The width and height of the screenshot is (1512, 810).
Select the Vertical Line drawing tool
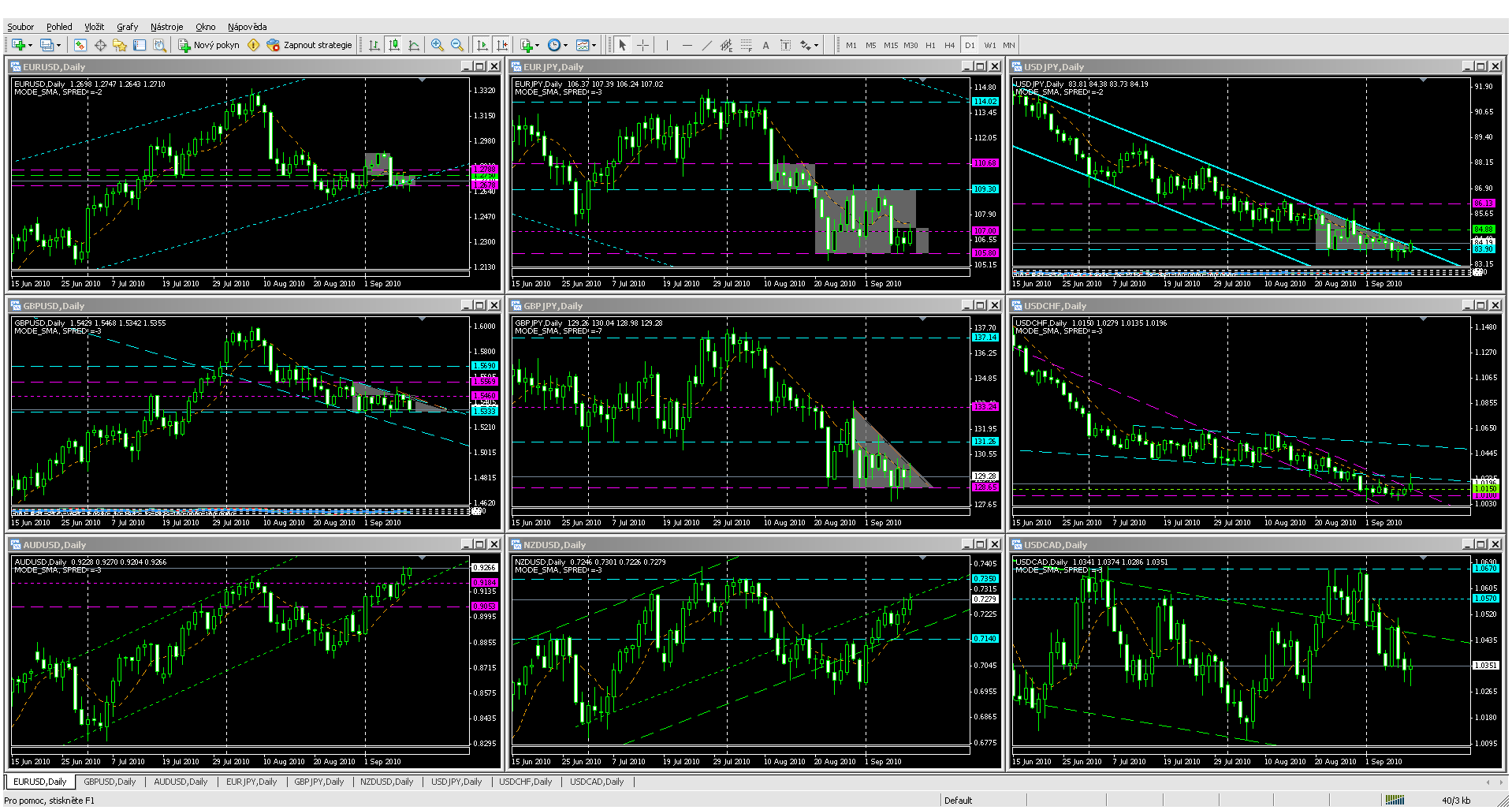667,45
